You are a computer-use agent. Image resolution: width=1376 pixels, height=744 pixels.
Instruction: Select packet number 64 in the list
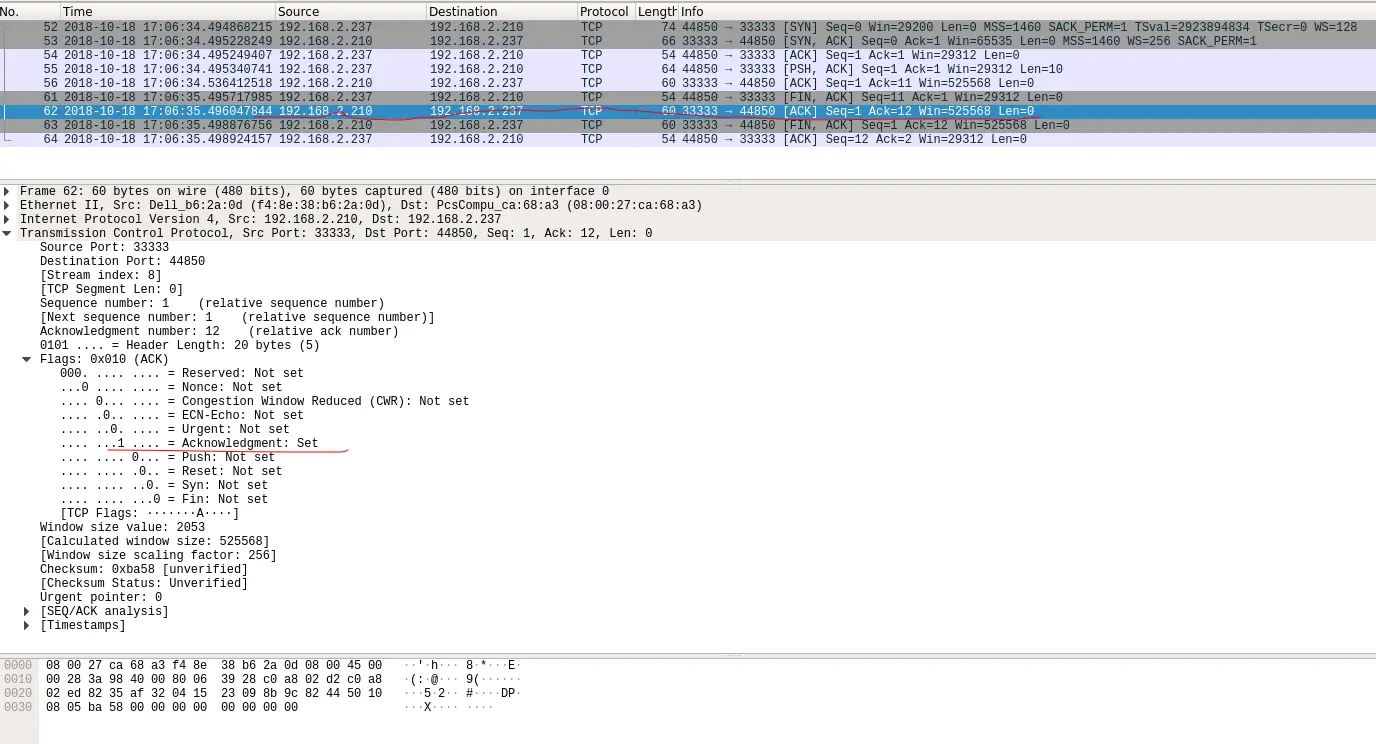pyautogui.click(x=688, y=139)
